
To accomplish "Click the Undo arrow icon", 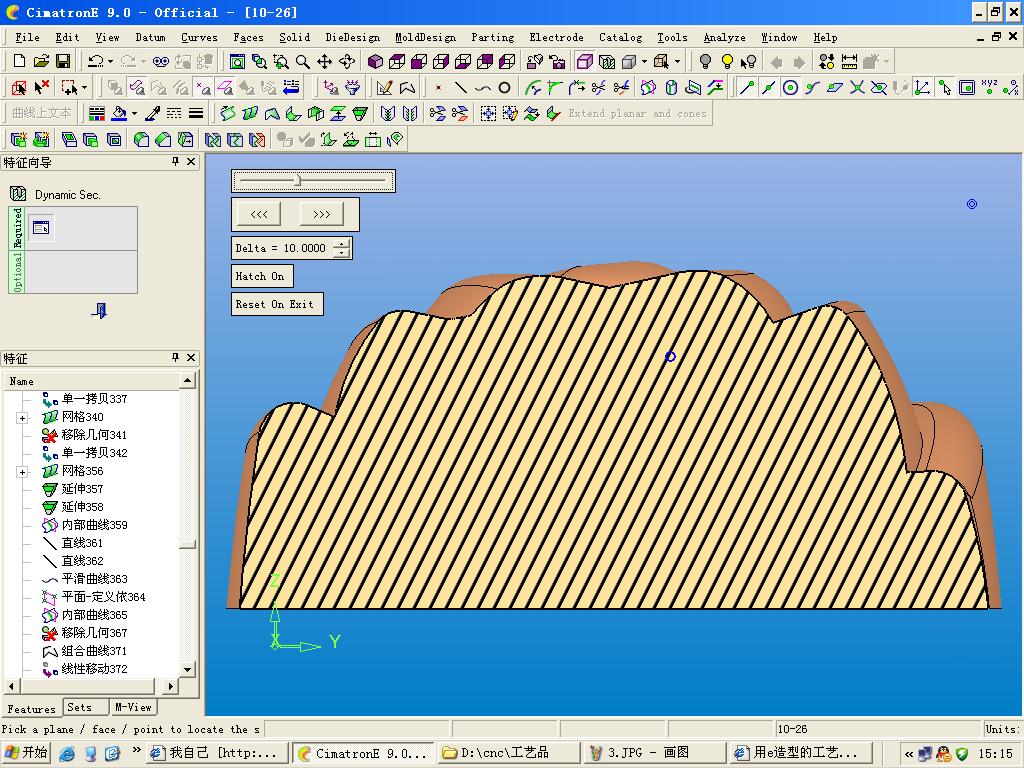I will (x=95, y=61).
